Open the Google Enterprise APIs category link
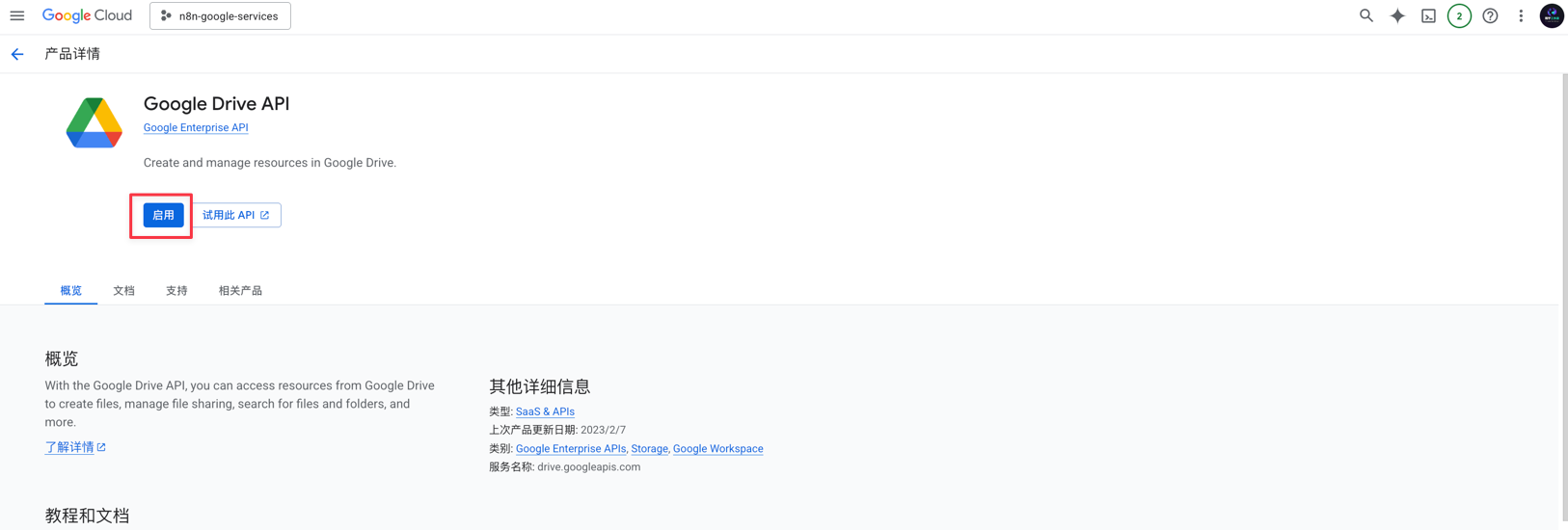The width and height of the screenshot is (1568, 530). pos(571,448)
